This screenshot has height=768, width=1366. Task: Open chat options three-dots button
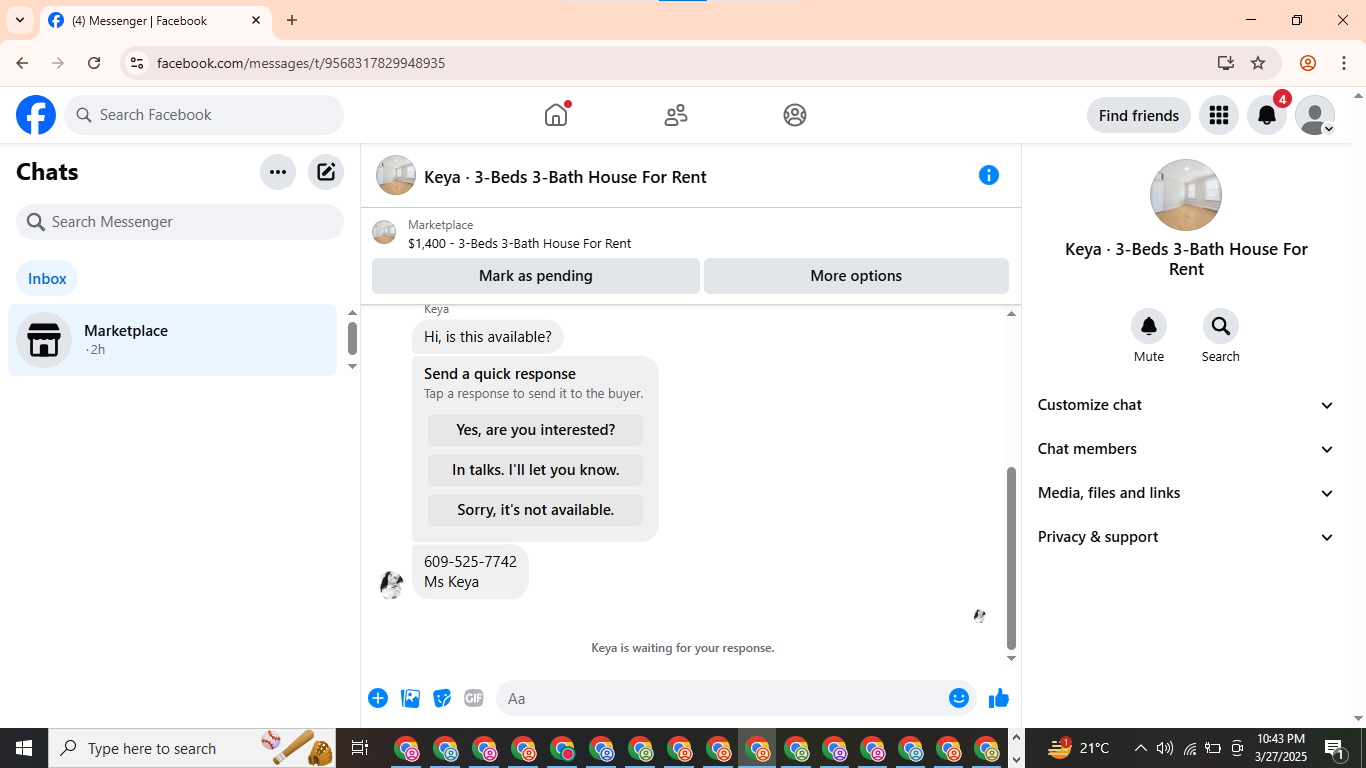click(278, 172)
